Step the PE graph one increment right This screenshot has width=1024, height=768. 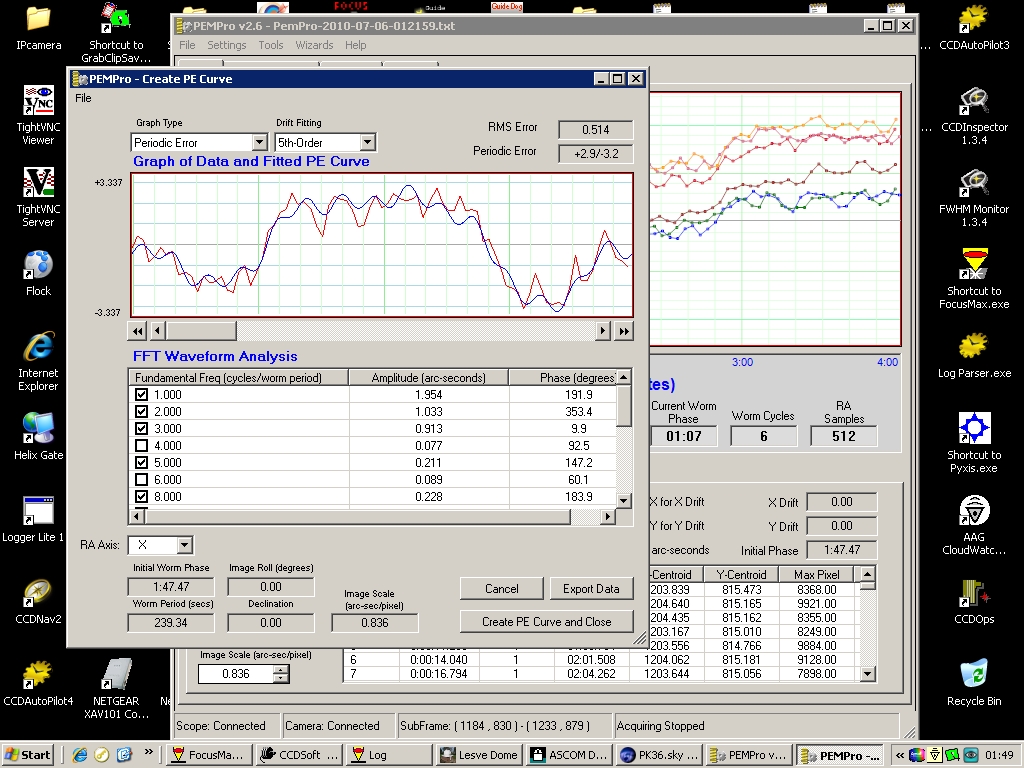pyautogui.click(x=603, y=331)
